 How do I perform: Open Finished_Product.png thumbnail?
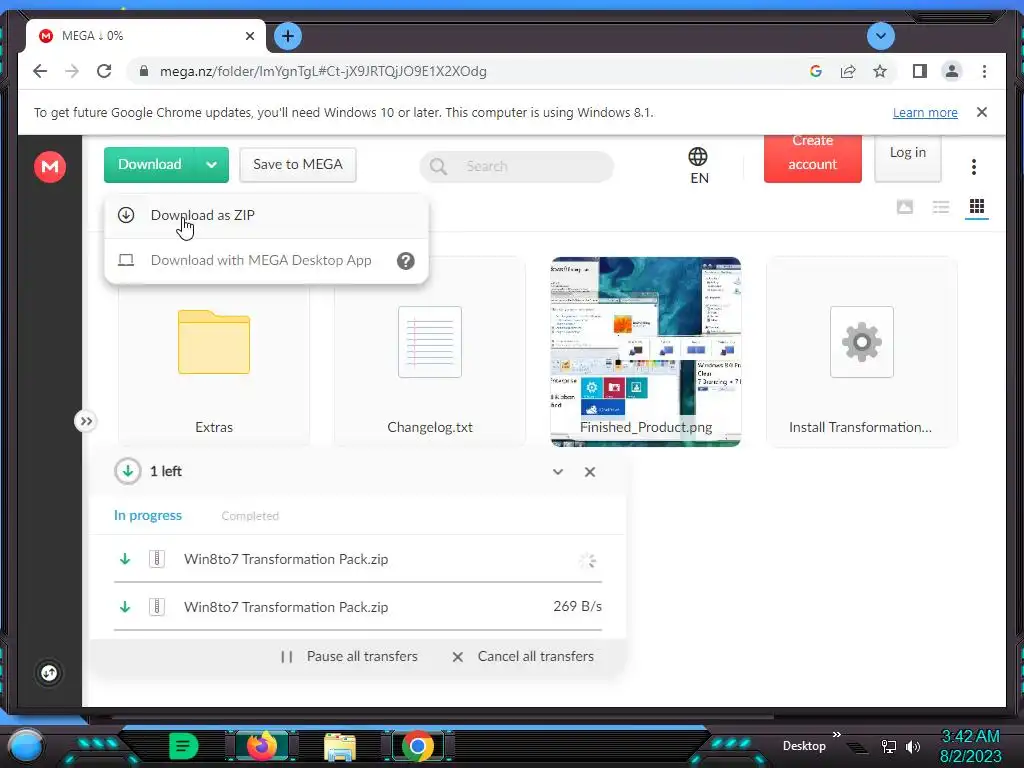tap(646, 353)
